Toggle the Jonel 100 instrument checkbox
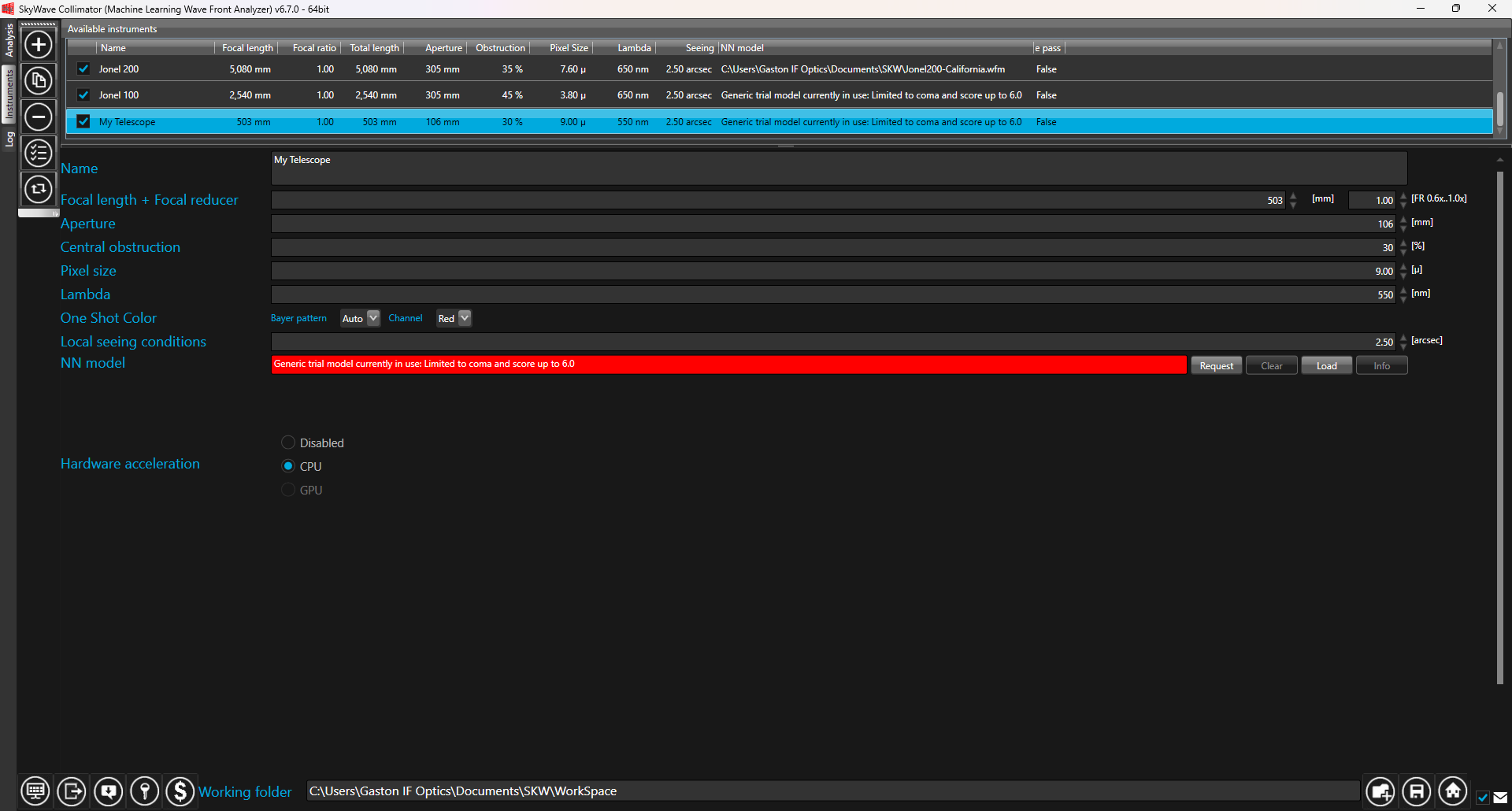The height and width of the screenshot is (811, 1512). [x=83, y=95]
